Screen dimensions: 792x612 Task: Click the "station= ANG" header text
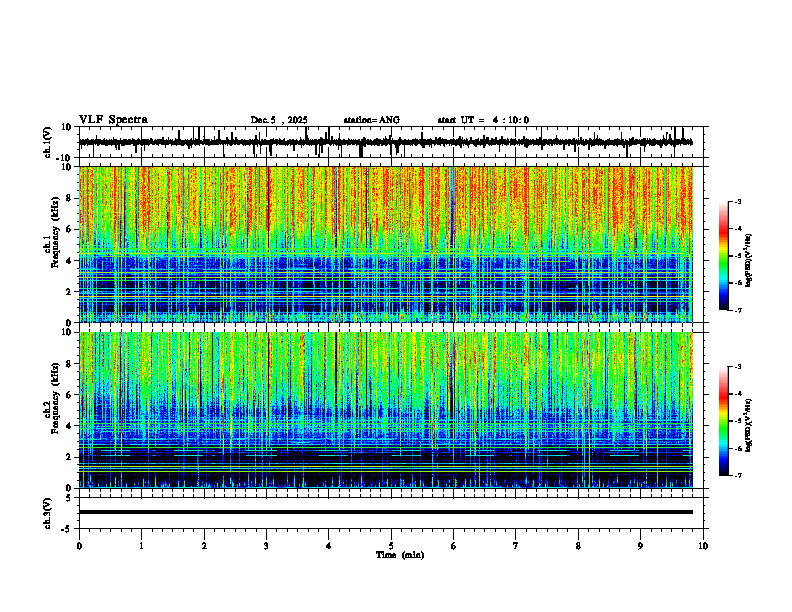point(372,120)
